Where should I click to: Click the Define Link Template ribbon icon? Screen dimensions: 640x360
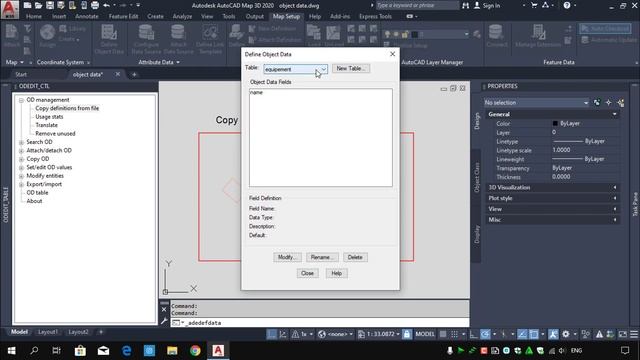coord(210,39)
